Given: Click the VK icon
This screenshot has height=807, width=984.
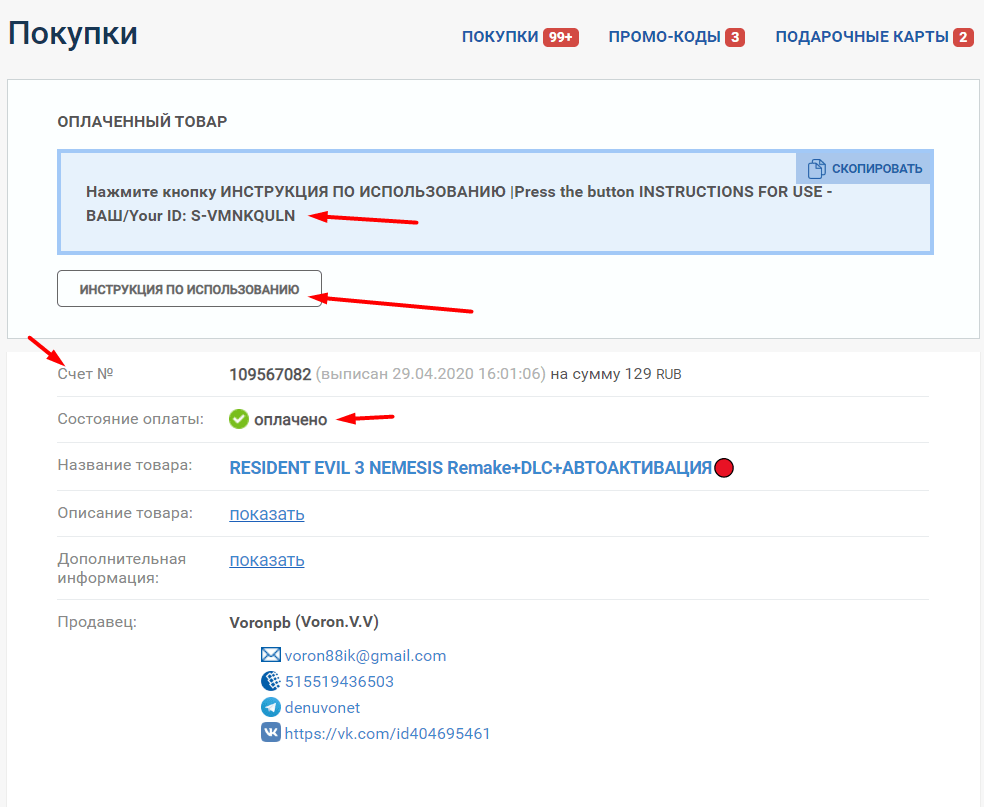Looking at the screenshot, I should [x=270, y=733].
